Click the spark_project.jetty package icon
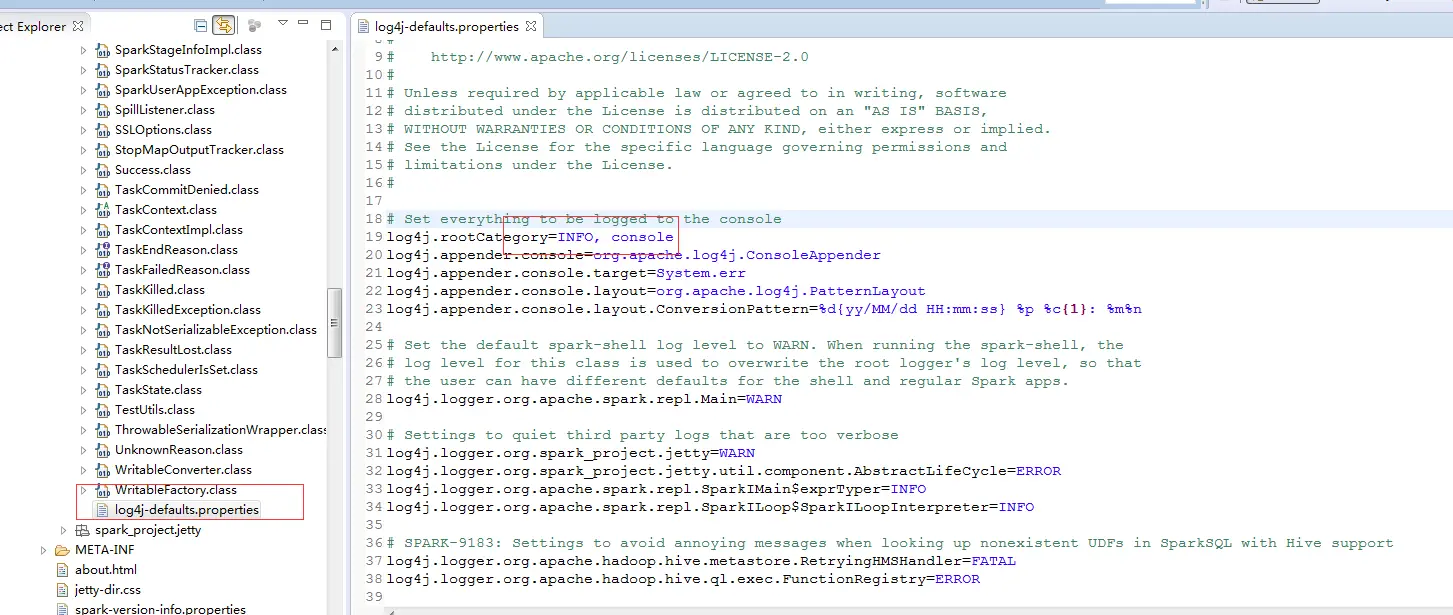Screen dimensions: 1453x615 coord(82,530)
